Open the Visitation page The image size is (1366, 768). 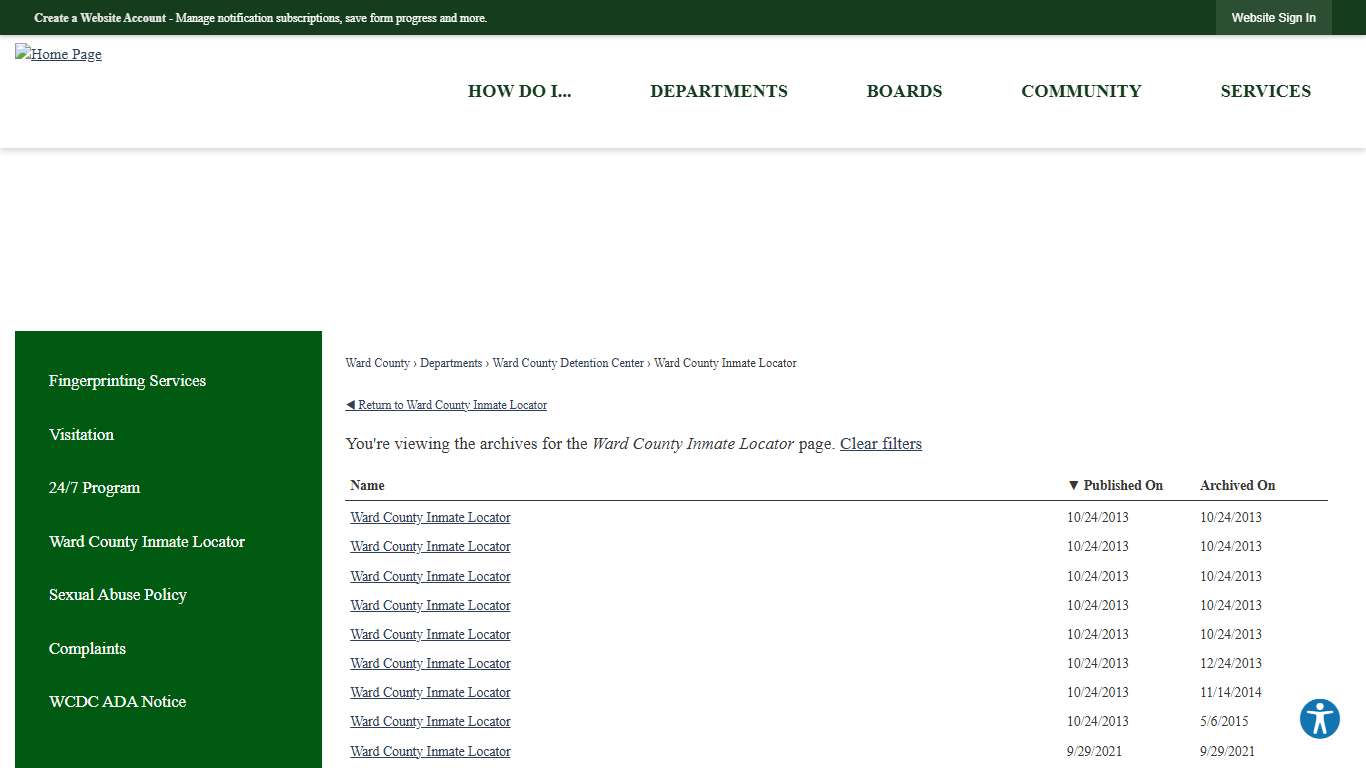coord(81,434)
